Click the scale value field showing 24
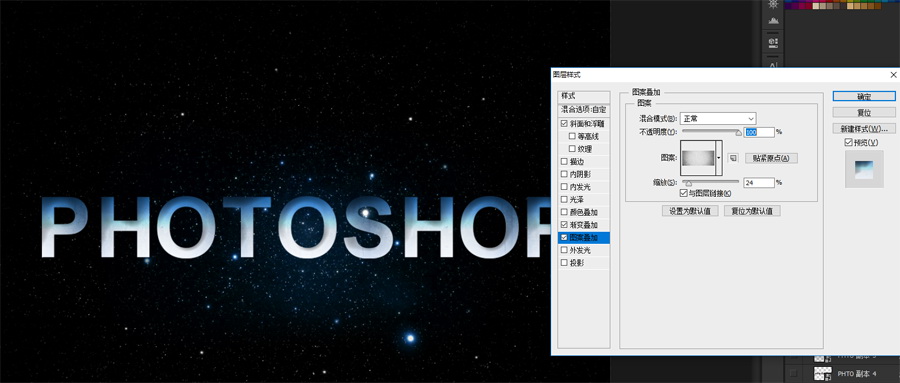This screenshot has width=900, height=383. tap(759, 183)
